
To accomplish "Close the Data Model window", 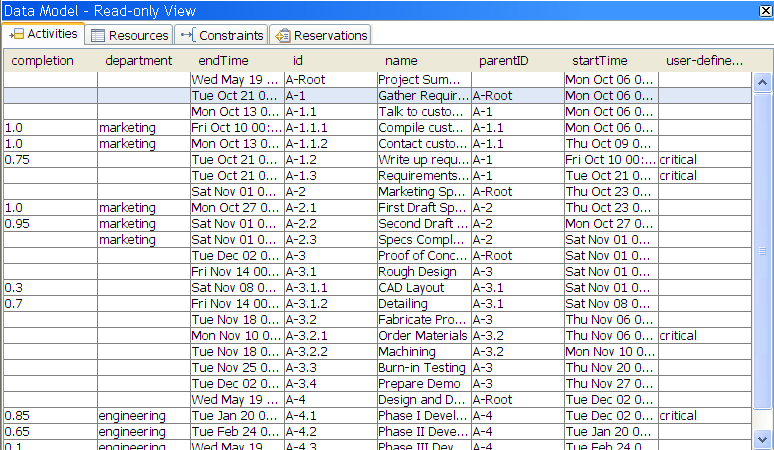I will [x=763, y=10].
